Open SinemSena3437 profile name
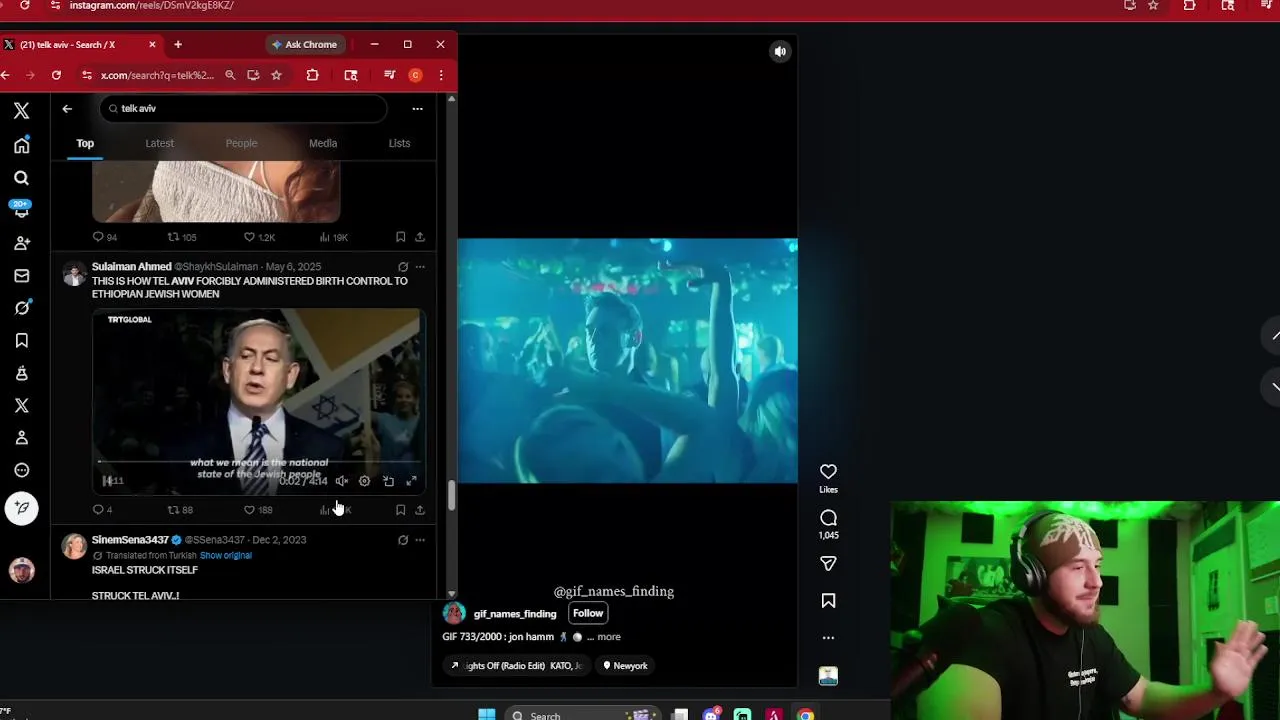The width and height of the screenshot is (1280, 720). [x=130, y=540]
